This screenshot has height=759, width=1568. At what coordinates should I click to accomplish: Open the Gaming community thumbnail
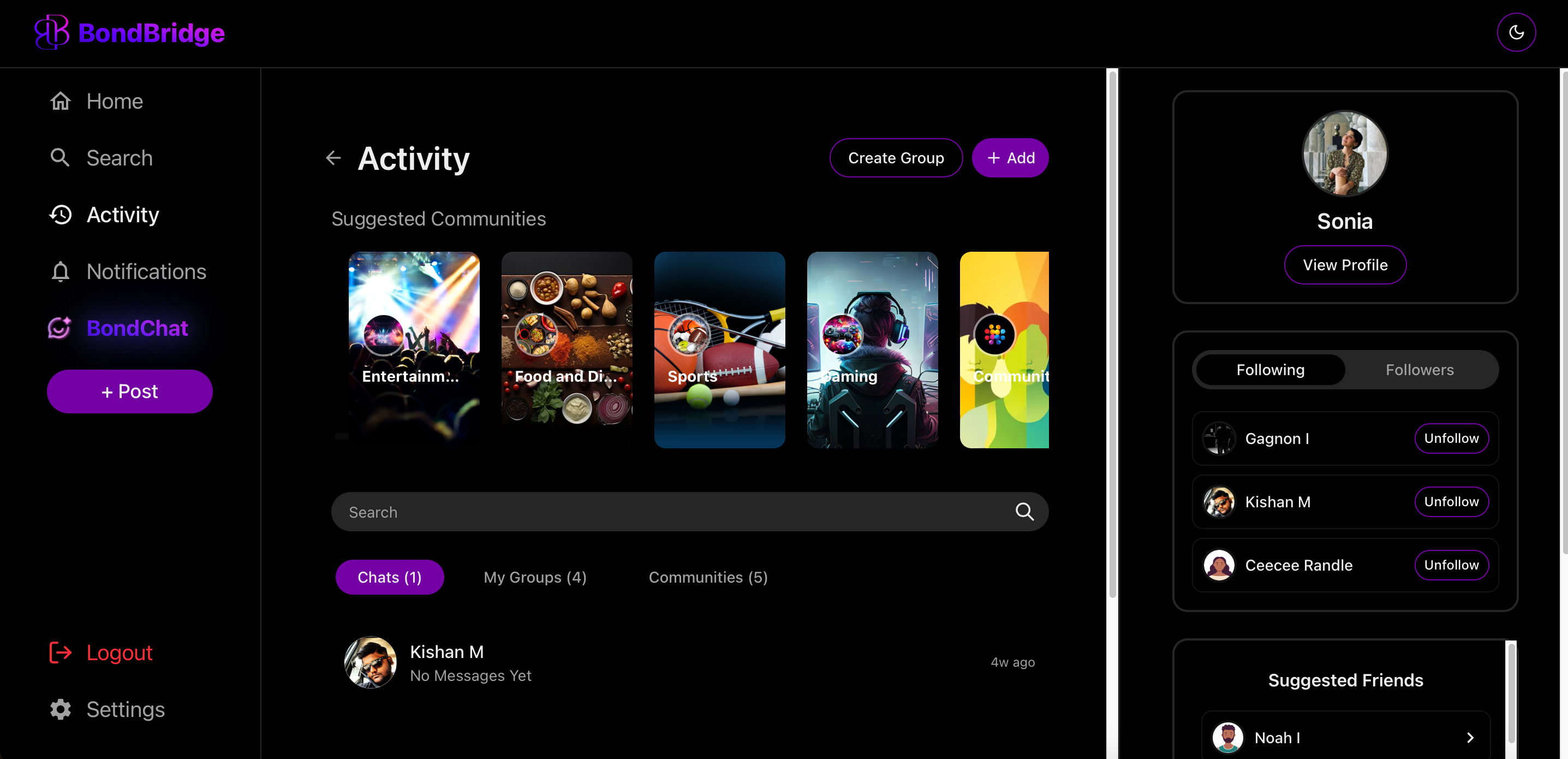872,349
